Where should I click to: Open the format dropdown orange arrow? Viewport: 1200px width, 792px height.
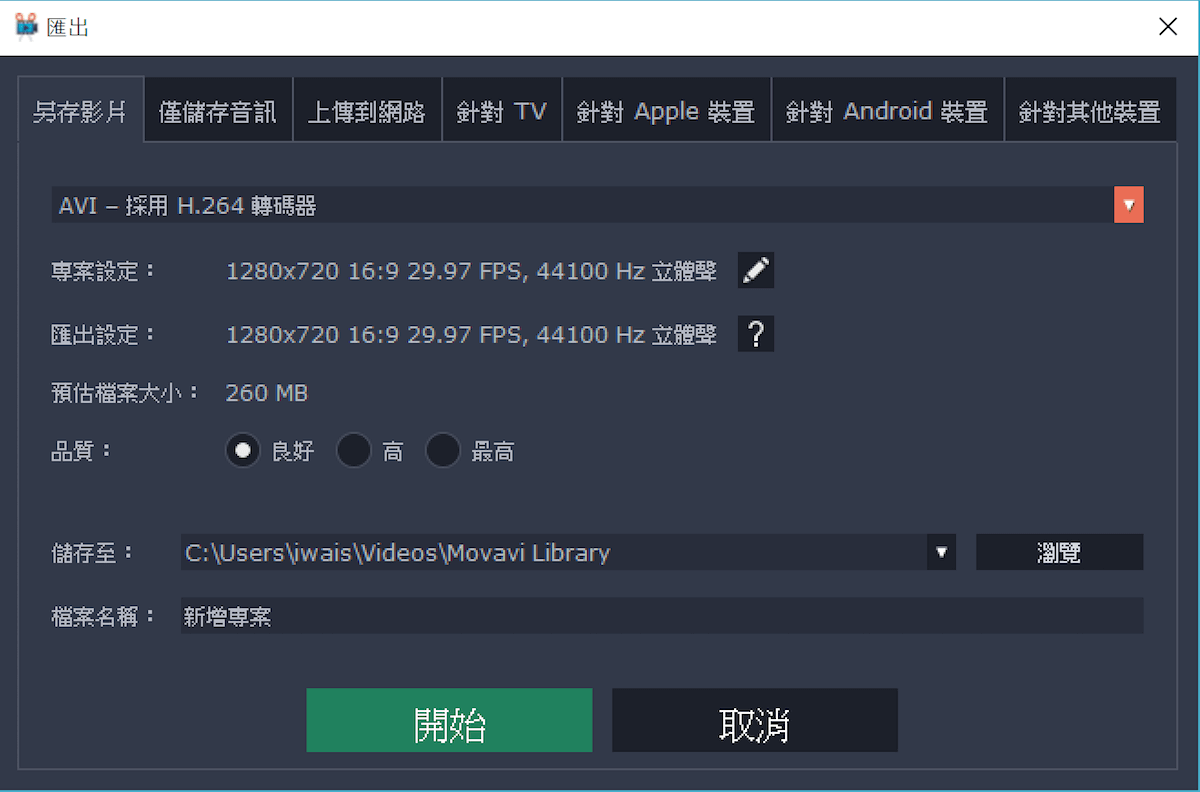click(1129, 205)
